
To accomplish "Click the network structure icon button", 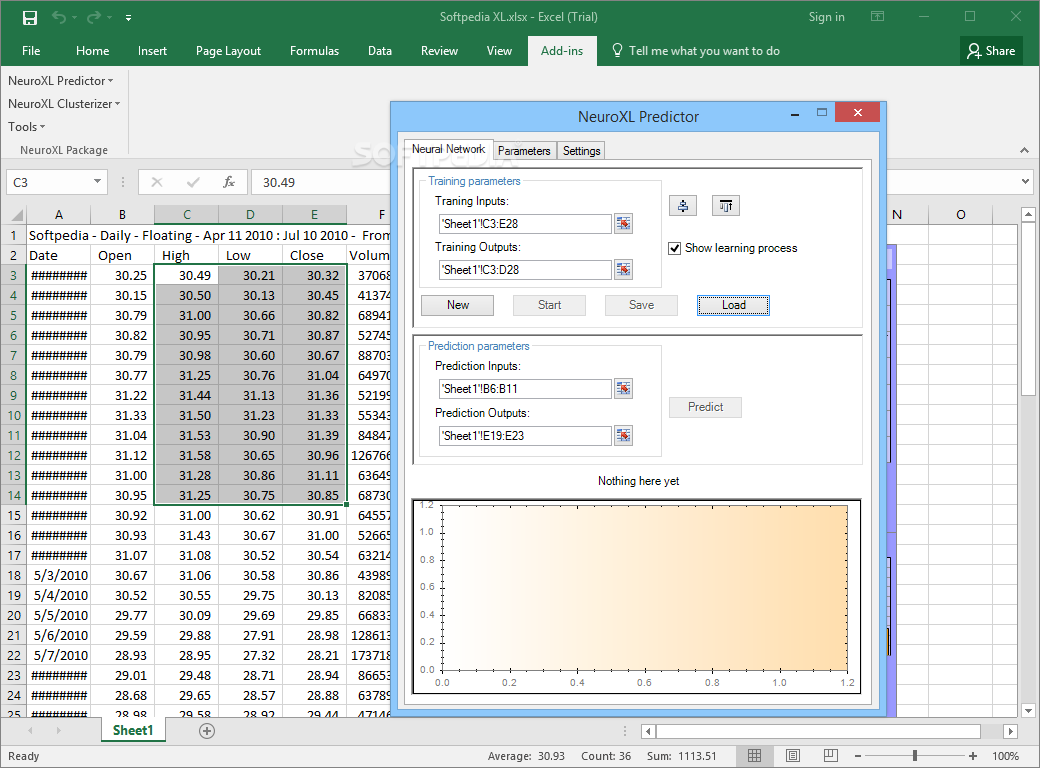I will tap(683, 206).
